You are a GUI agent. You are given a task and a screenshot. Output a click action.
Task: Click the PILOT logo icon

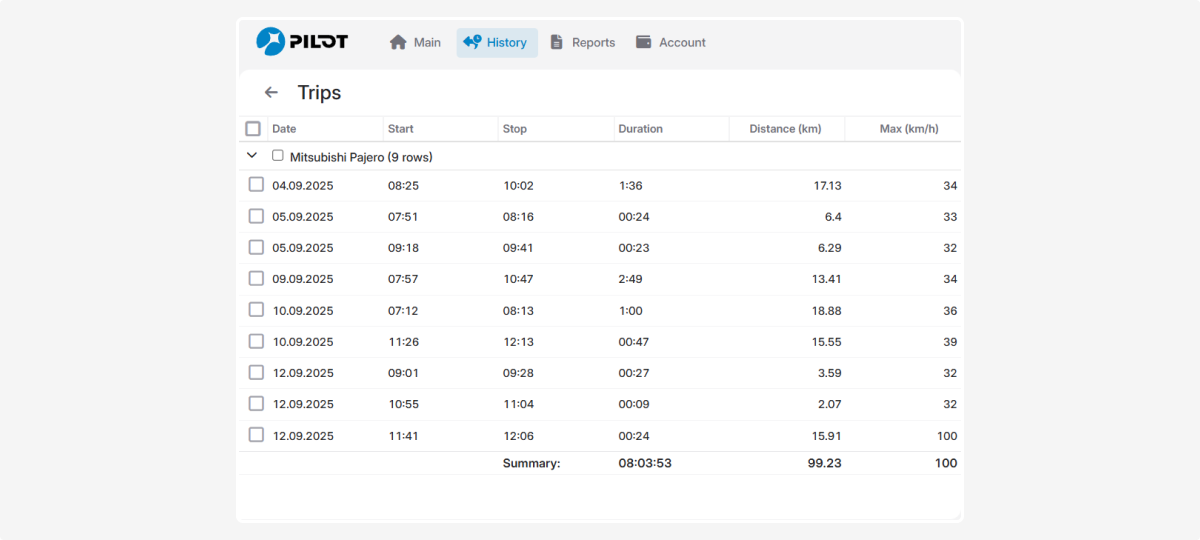click(271, 42)
